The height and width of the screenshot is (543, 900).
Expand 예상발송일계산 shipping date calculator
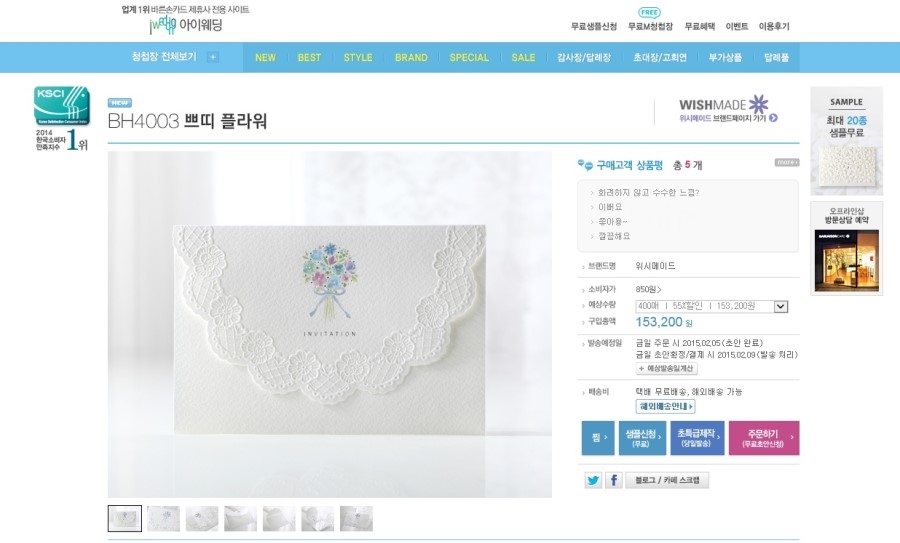point(666,369)
